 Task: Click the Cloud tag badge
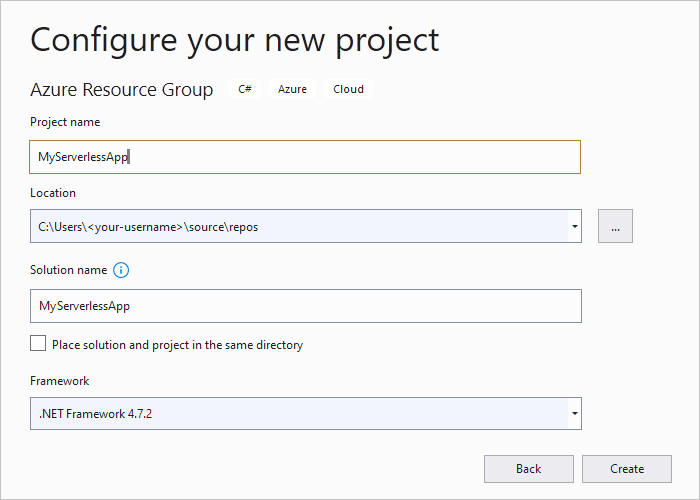click(348, 89)
